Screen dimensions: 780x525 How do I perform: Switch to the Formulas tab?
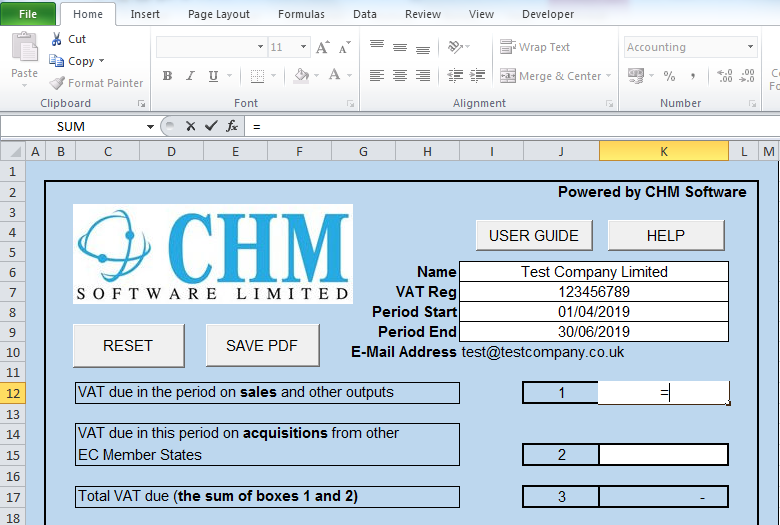301,14
